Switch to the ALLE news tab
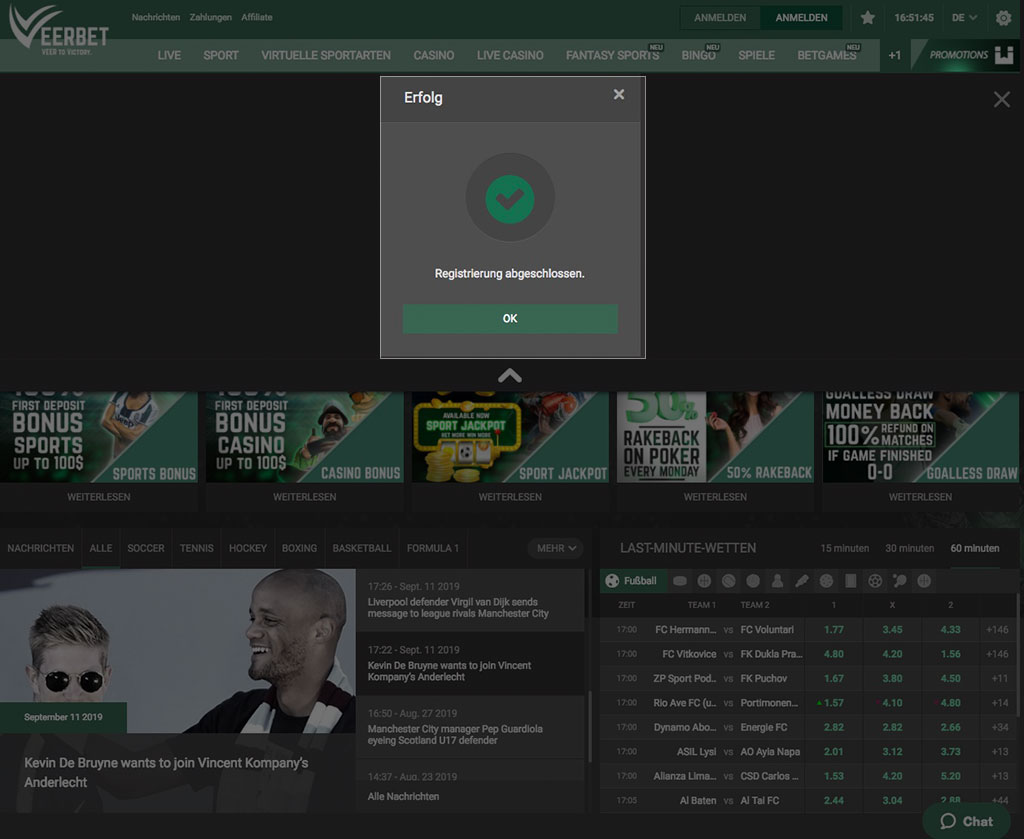This screenshot has width=1024, height=839. pos(101,548)
